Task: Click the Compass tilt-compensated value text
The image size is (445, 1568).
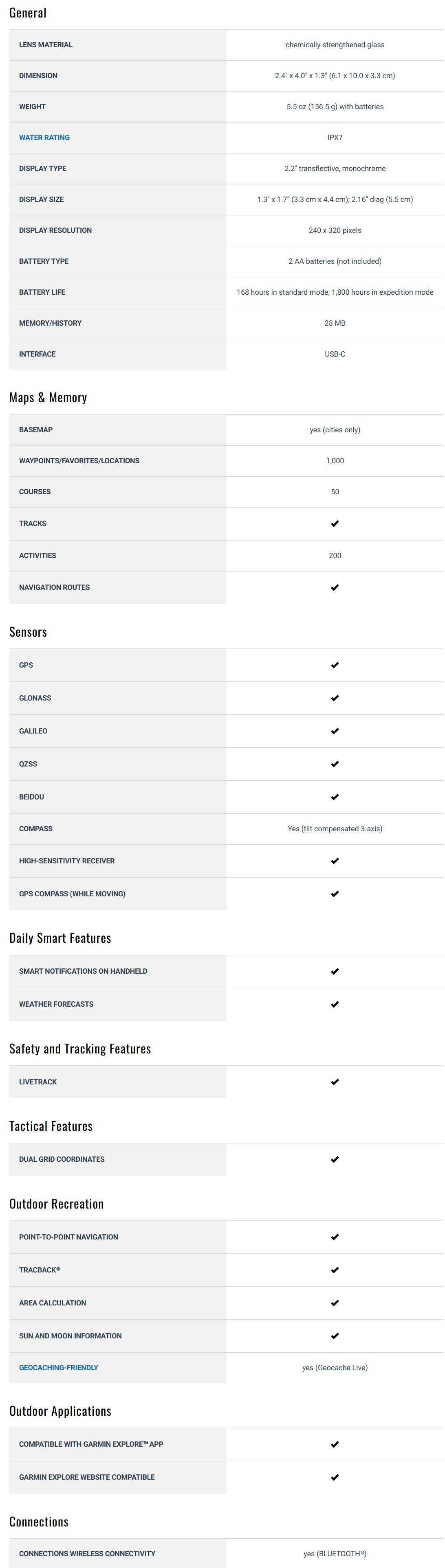Action: (335, 828)
